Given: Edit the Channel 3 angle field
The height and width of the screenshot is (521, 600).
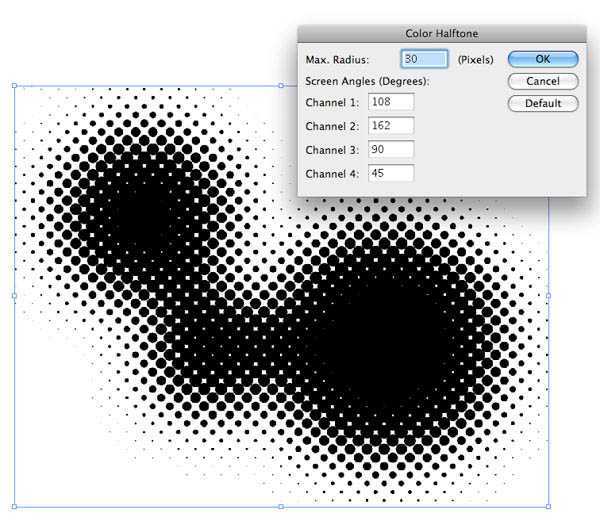Looking at the screenshot, I should (391, 150).
